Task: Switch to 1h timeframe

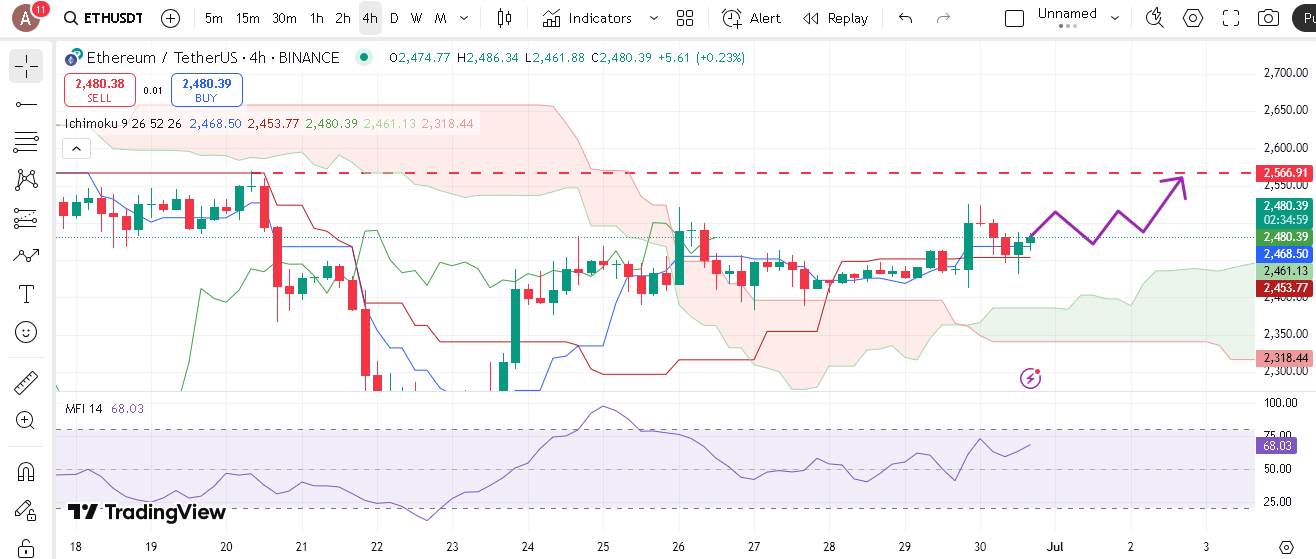Action: click(317, 18)
